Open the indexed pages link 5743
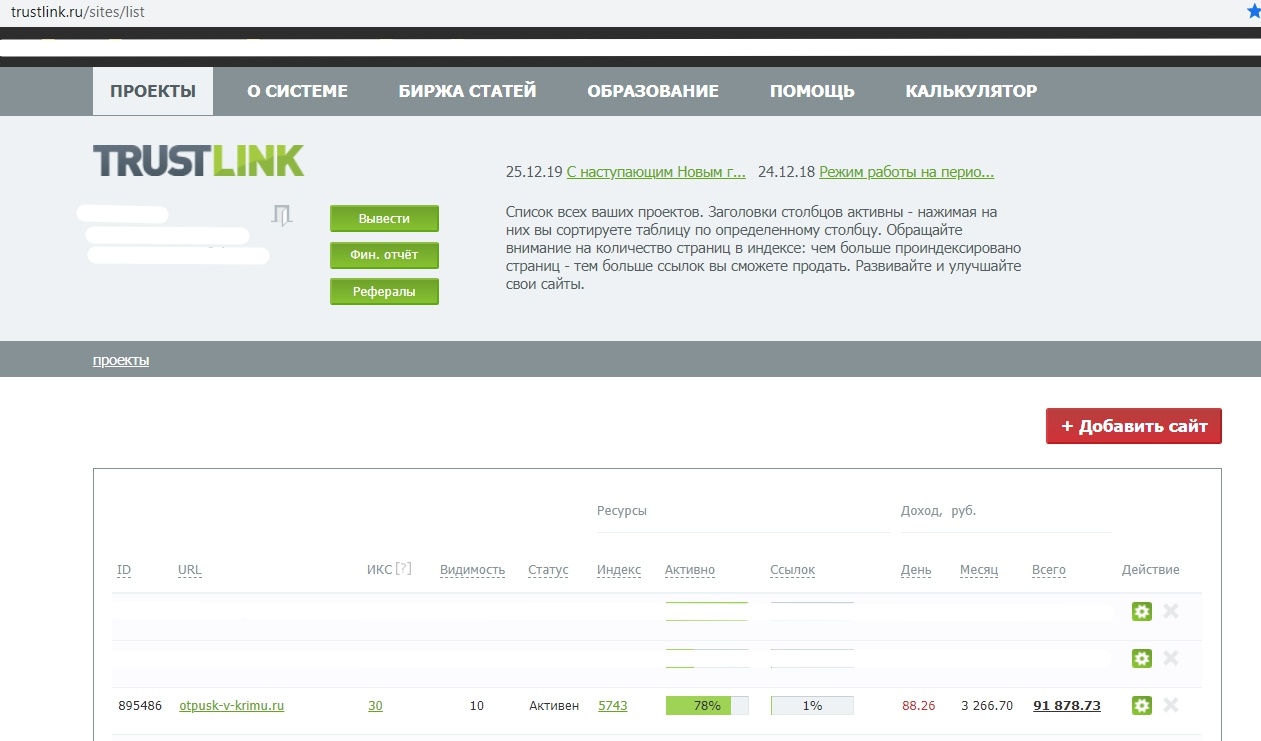Viewport: 1261px width, 741px height. point(613,706)
